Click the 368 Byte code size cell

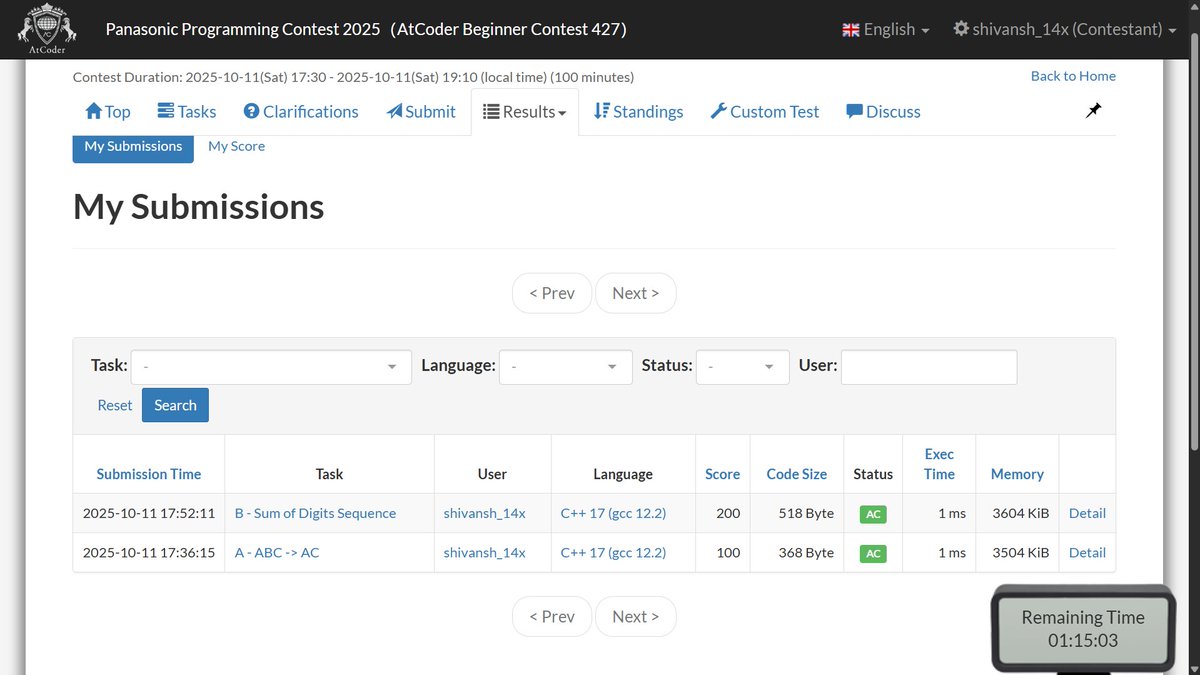pyautogui.click(x=806, y=552)
